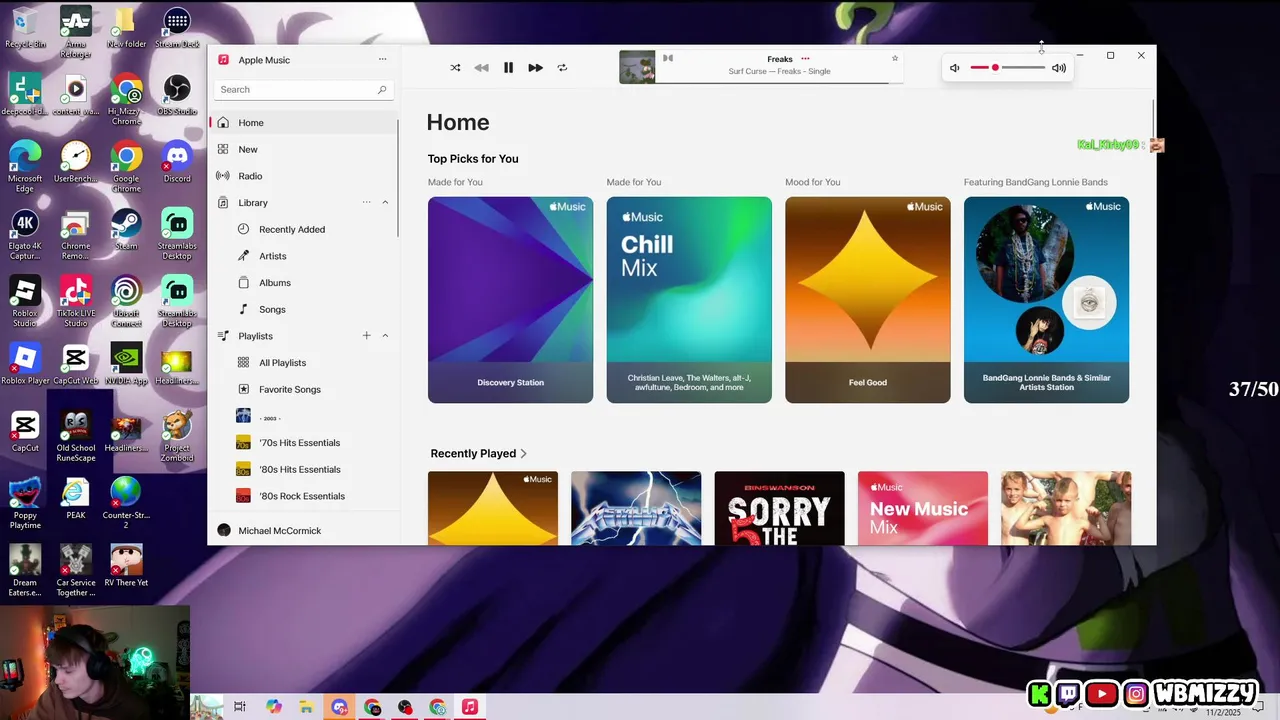Screen dimensions: 1280x720
Task: Add a new playlist with plus icon
Action: 366,336
